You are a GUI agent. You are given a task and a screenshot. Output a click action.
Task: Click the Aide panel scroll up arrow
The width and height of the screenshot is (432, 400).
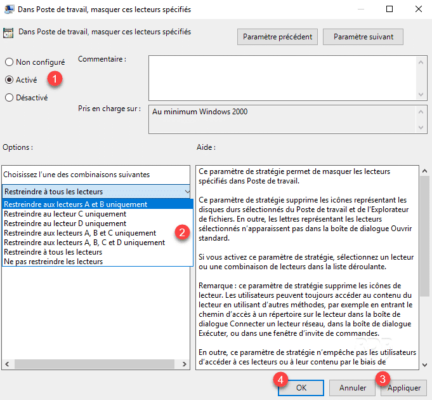coord(425,171)
